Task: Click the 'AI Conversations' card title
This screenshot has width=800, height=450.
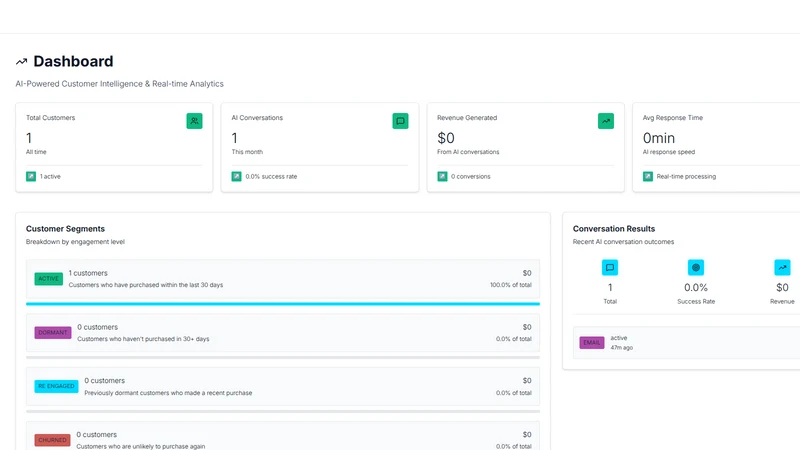Action: tap(257, 118)
